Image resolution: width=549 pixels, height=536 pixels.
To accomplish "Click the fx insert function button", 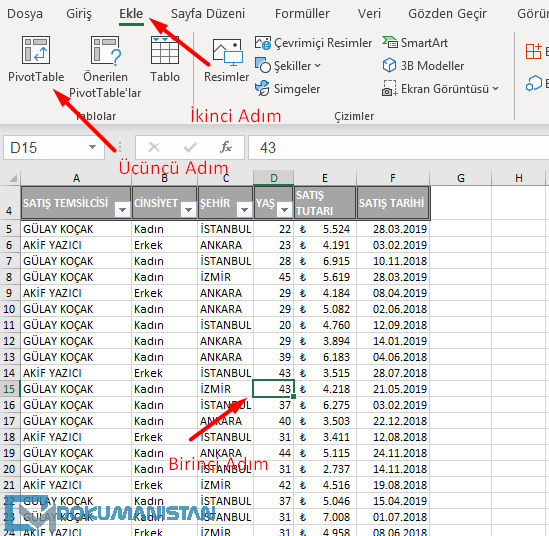I will pos(225,147).
